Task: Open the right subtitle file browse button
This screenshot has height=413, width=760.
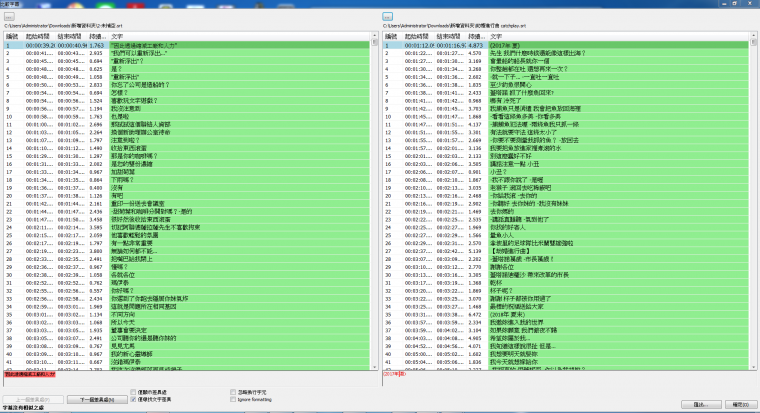Action: (387, 16)
